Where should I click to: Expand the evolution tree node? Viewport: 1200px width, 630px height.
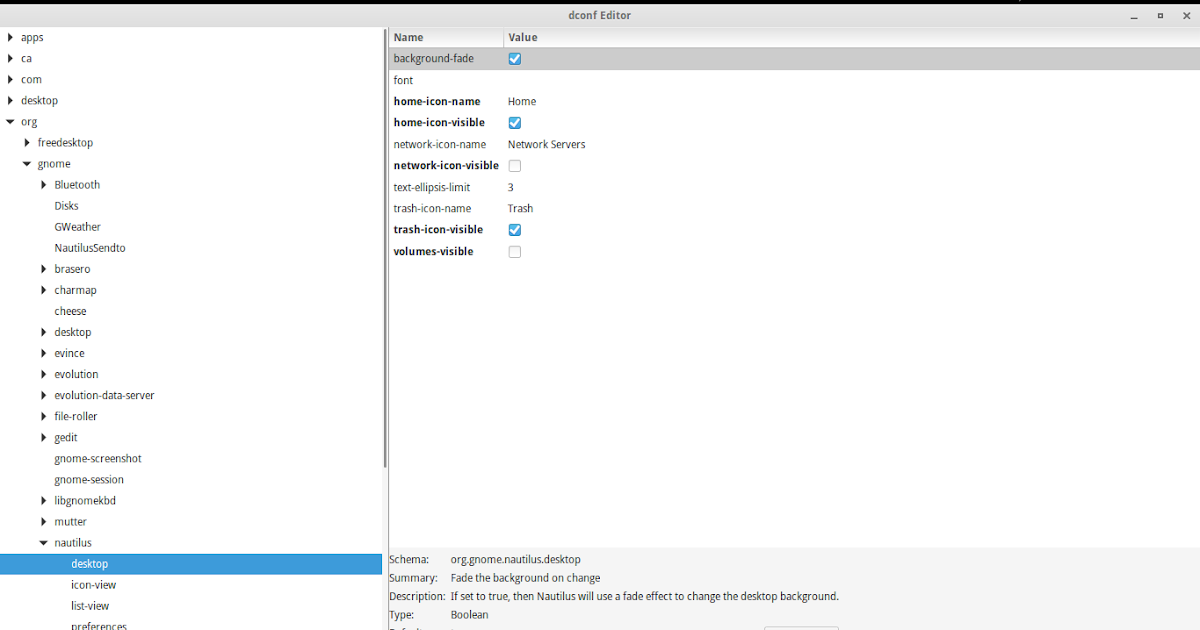click(44, 374)
